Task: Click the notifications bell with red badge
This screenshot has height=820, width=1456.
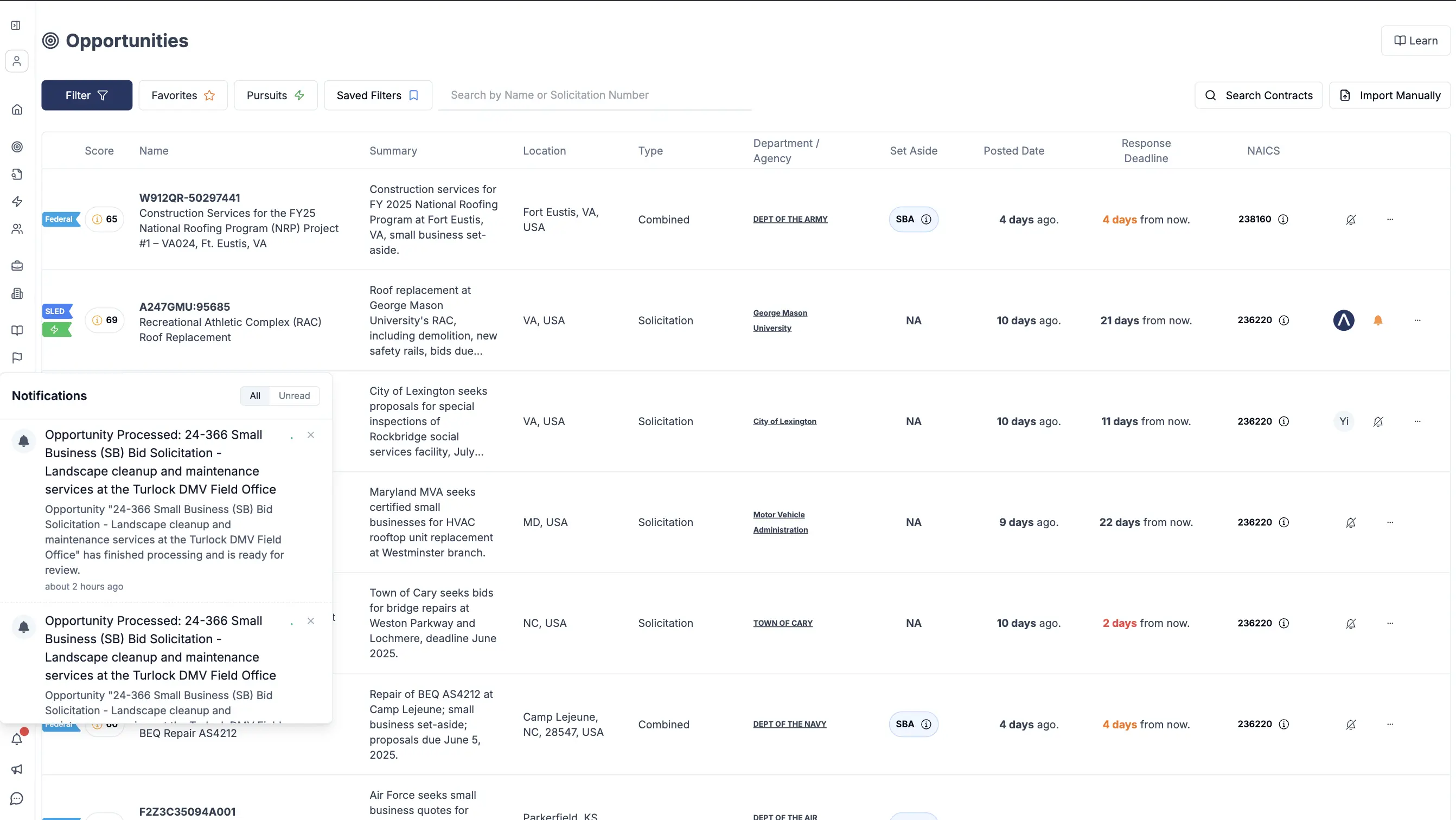Action: click(x=17, y=739)
